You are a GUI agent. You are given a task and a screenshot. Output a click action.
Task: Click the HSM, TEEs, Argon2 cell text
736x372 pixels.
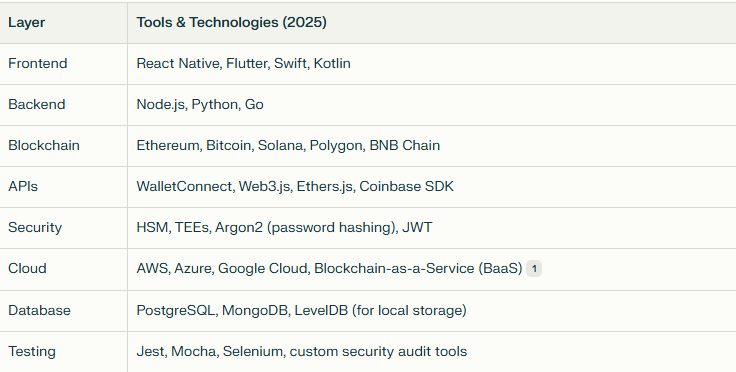point(284,228)
